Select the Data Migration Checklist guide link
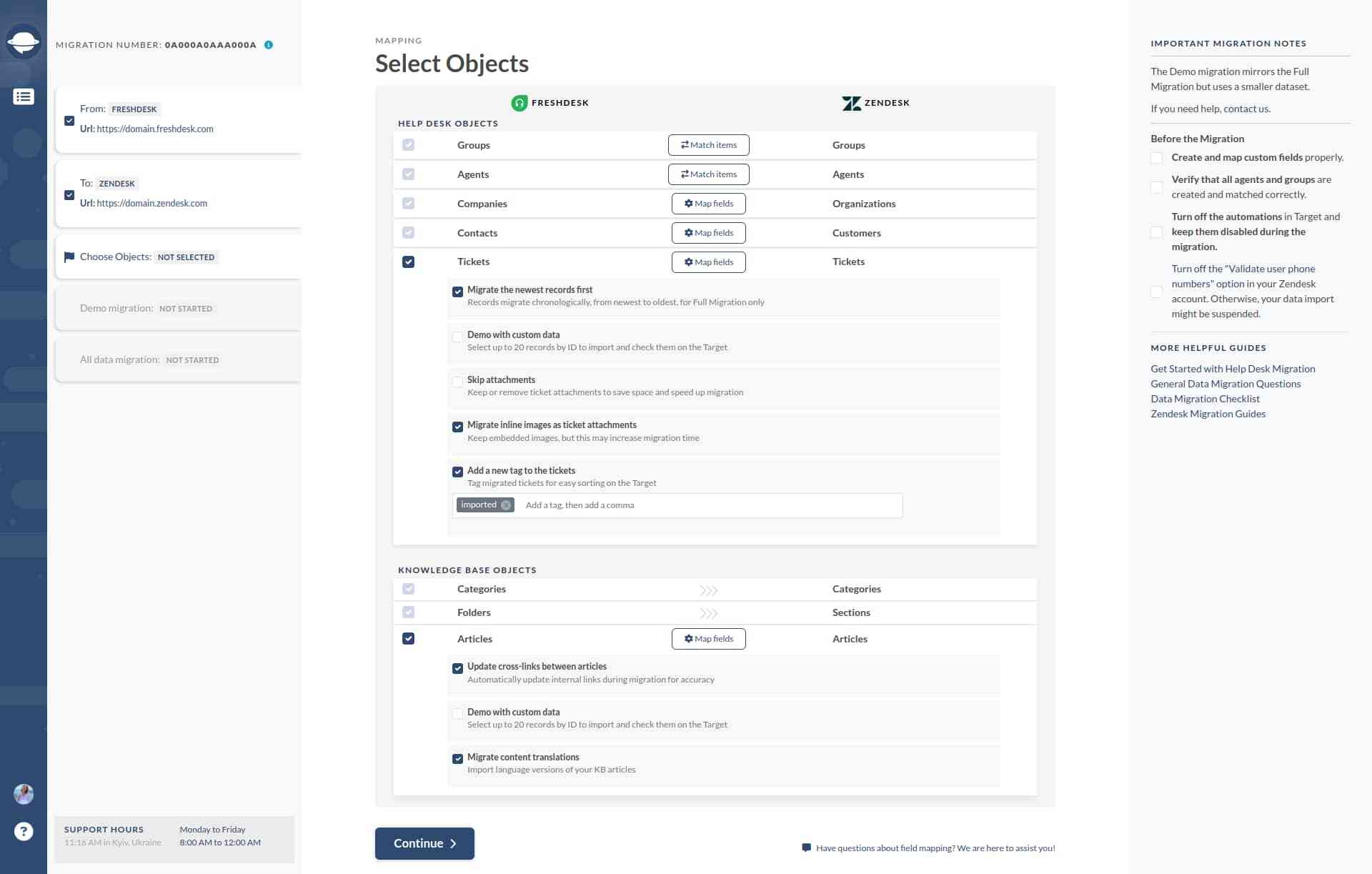1372x874 pixels. click(x=1205, y=399)
